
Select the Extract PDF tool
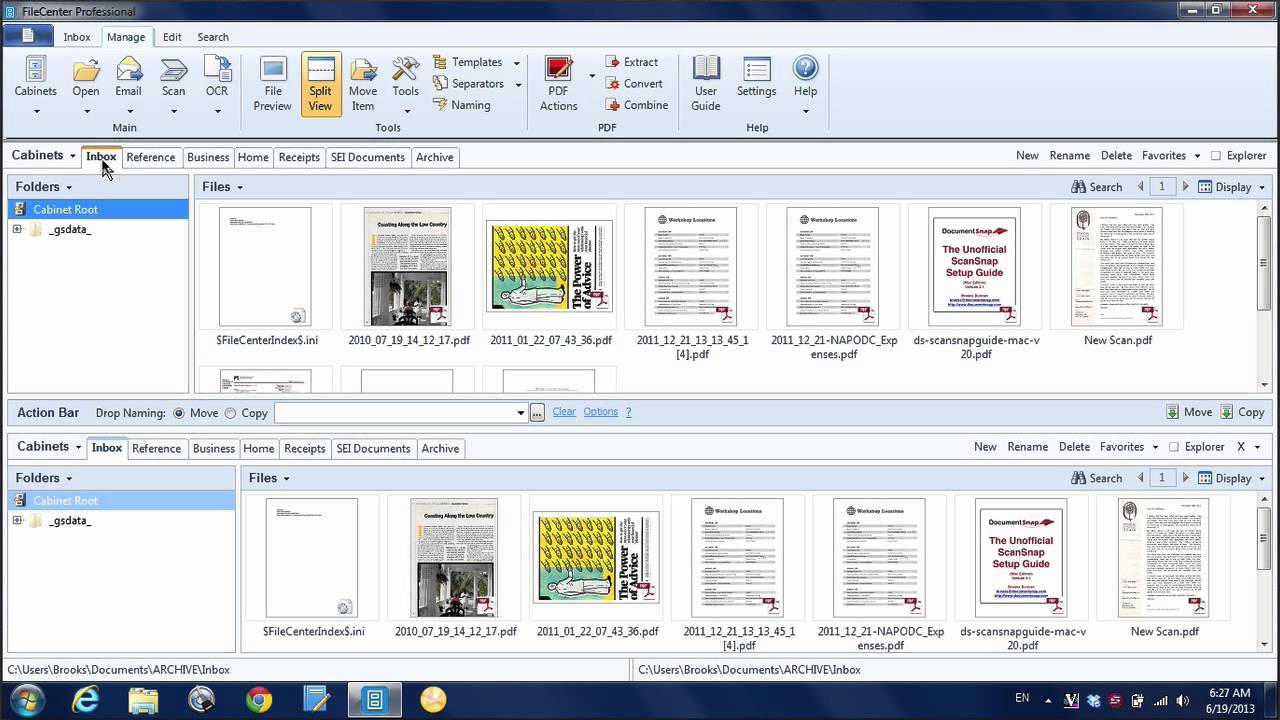click(632, 62)
